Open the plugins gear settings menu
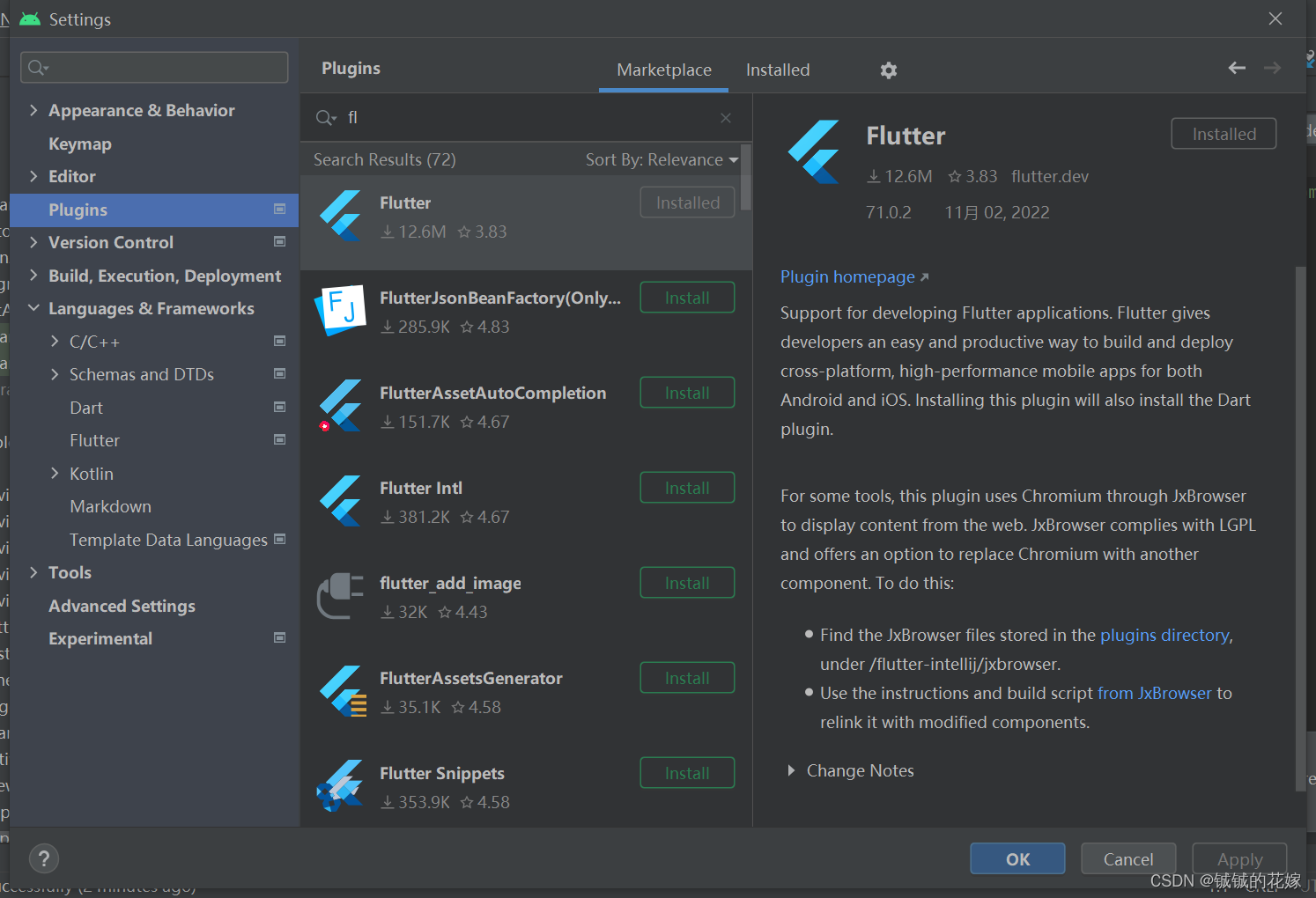1316x898 pixels. pos(888,70)
